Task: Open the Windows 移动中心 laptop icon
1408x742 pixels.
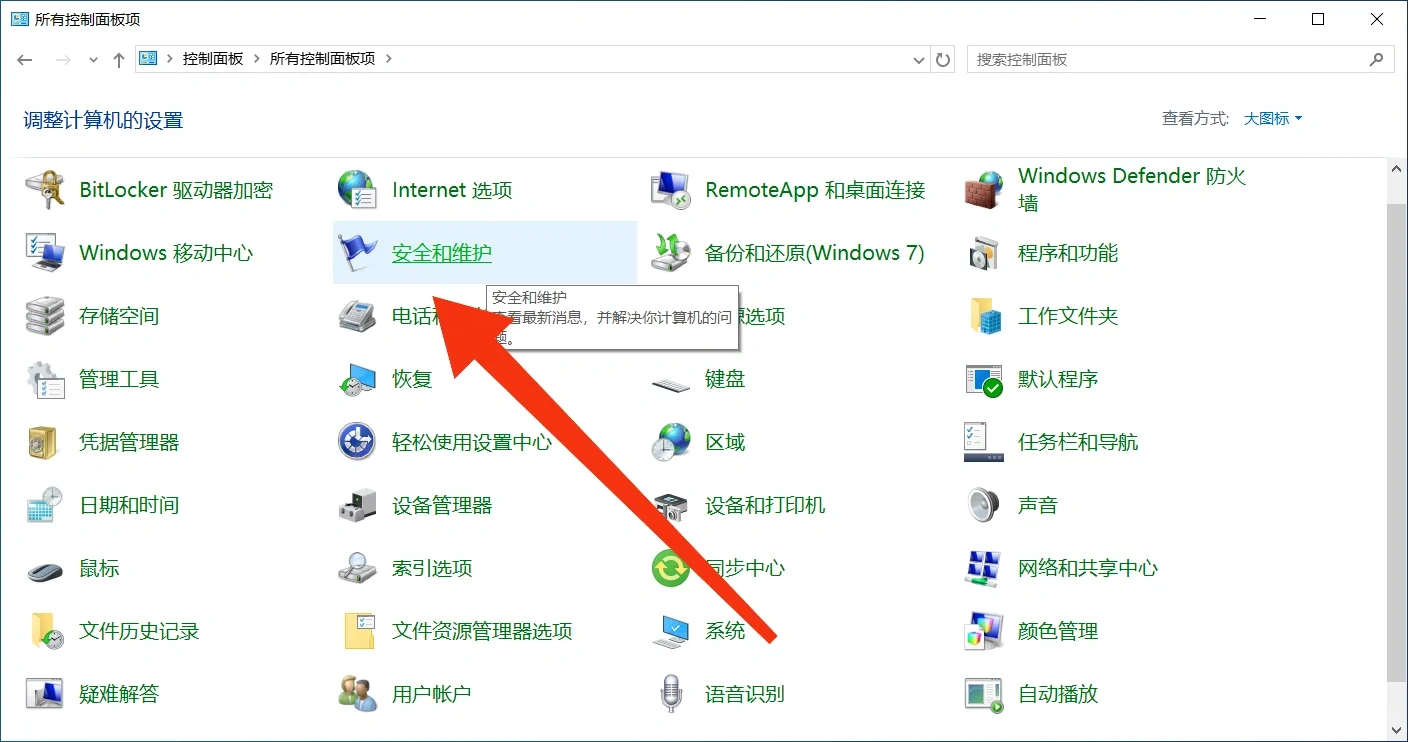Action: pyautogui.click(x=45, y=253)
